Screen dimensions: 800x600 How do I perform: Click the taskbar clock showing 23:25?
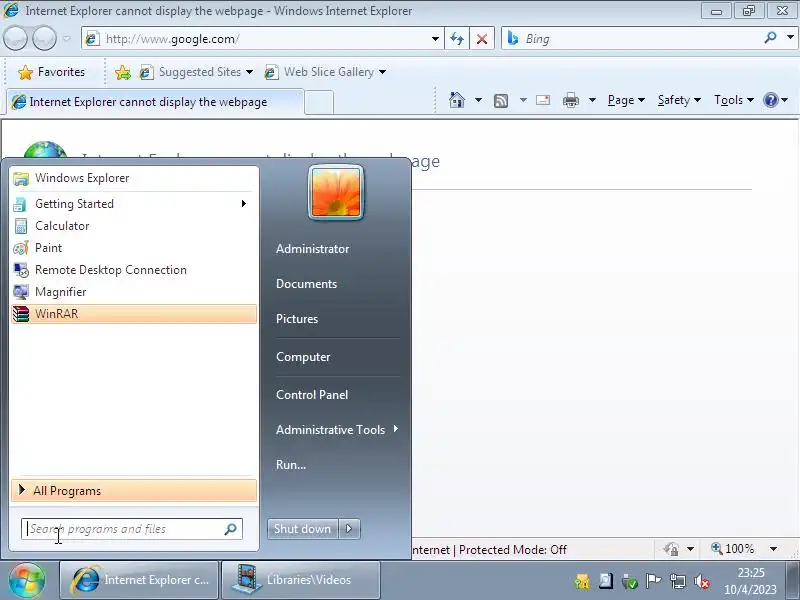[751, 581]
